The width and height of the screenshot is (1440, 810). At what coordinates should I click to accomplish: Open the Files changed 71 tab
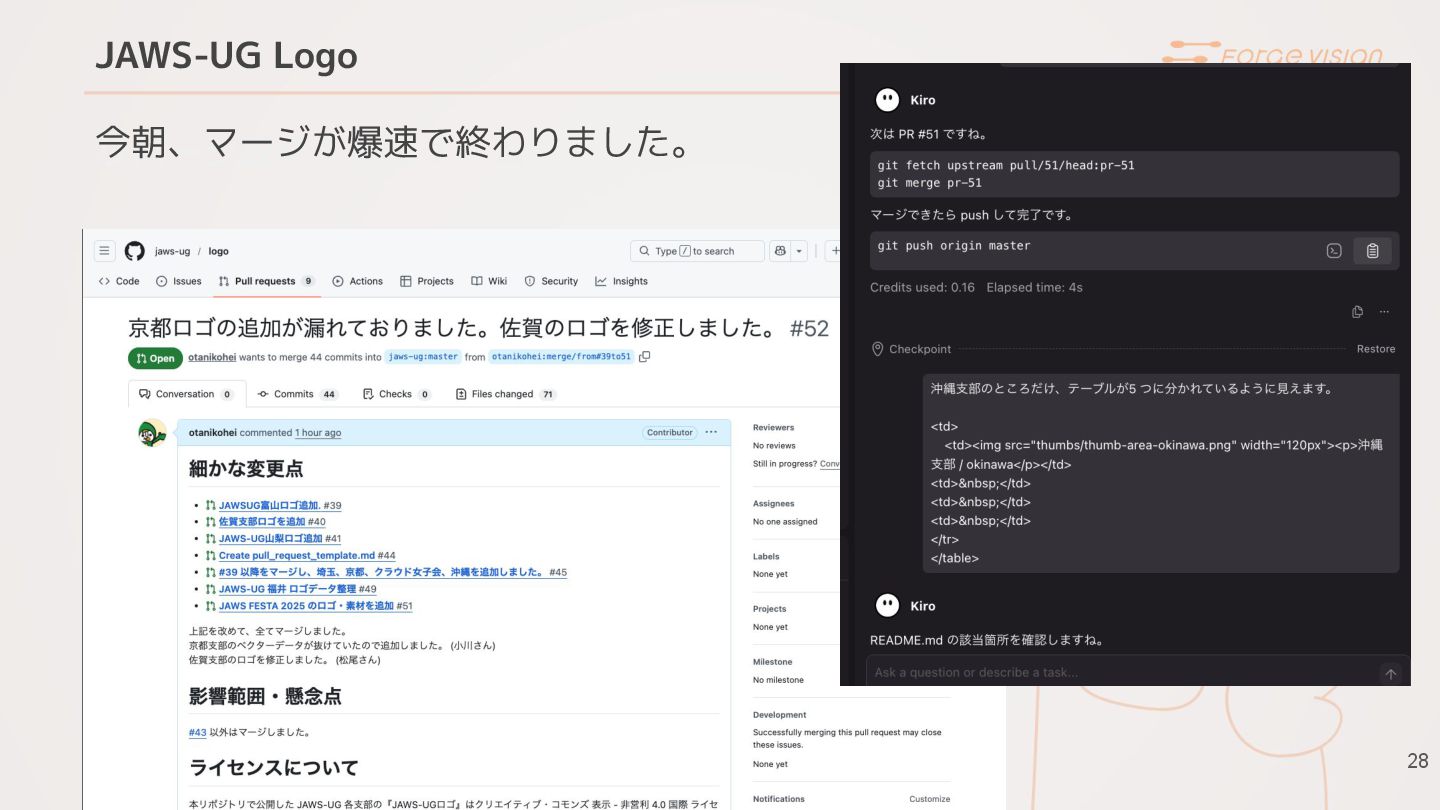coord(505,394)
